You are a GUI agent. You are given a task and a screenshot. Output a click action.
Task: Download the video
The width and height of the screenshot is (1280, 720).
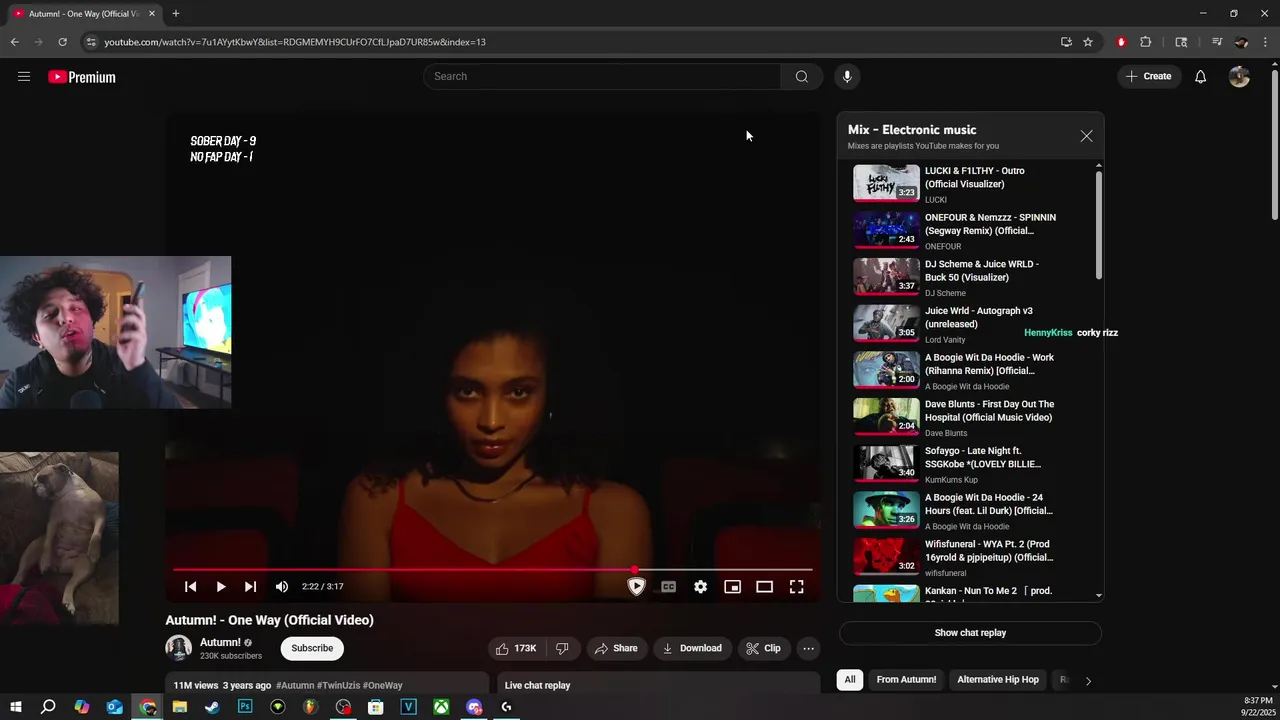pyautogui.click(x=692, y=648)
